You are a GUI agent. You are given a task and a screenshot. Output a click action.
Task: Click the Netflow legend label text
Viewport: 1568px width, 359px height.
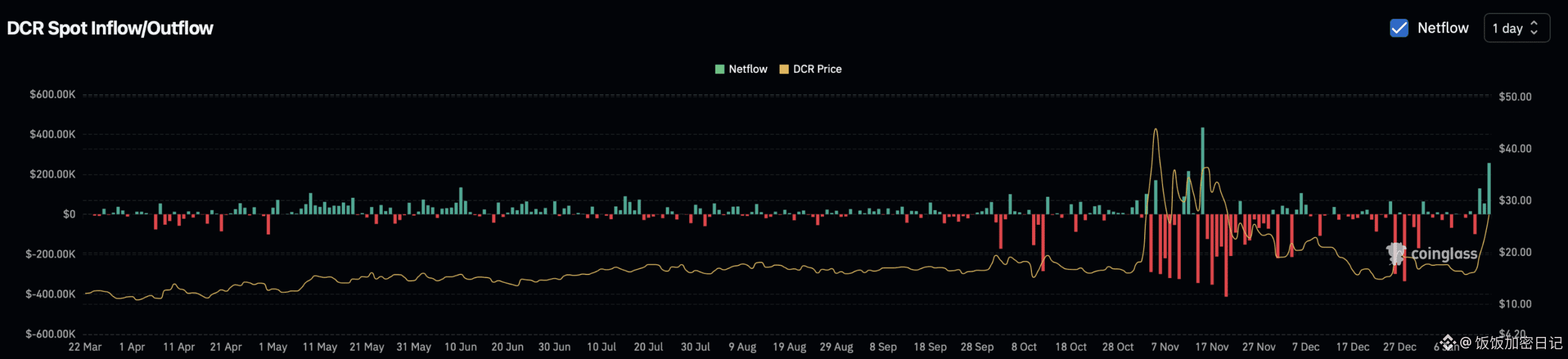click(x=748, y=69)
